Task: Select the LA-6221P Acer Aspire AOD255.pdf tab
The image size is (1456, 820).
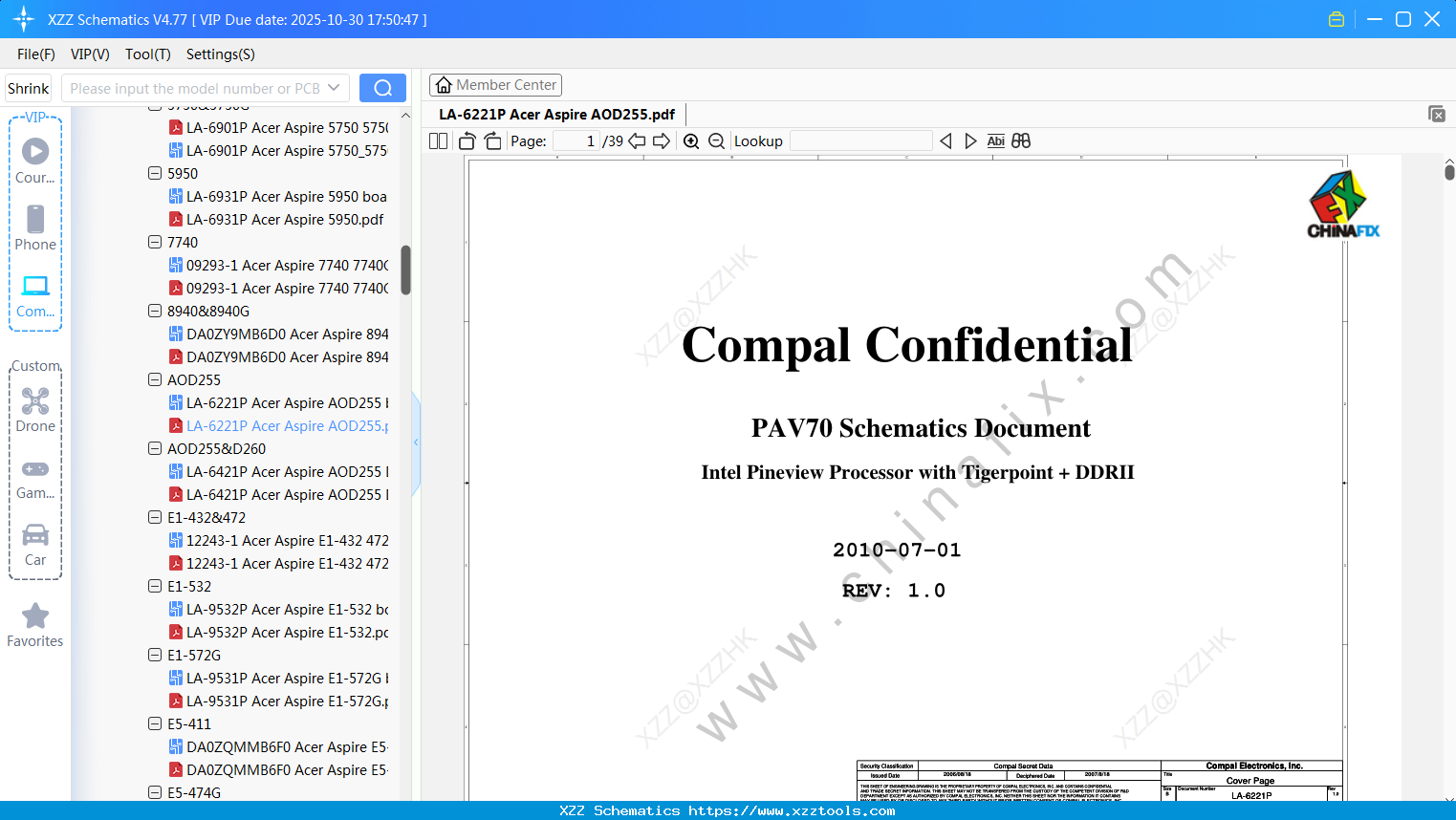Action: [x=557, y=115]
